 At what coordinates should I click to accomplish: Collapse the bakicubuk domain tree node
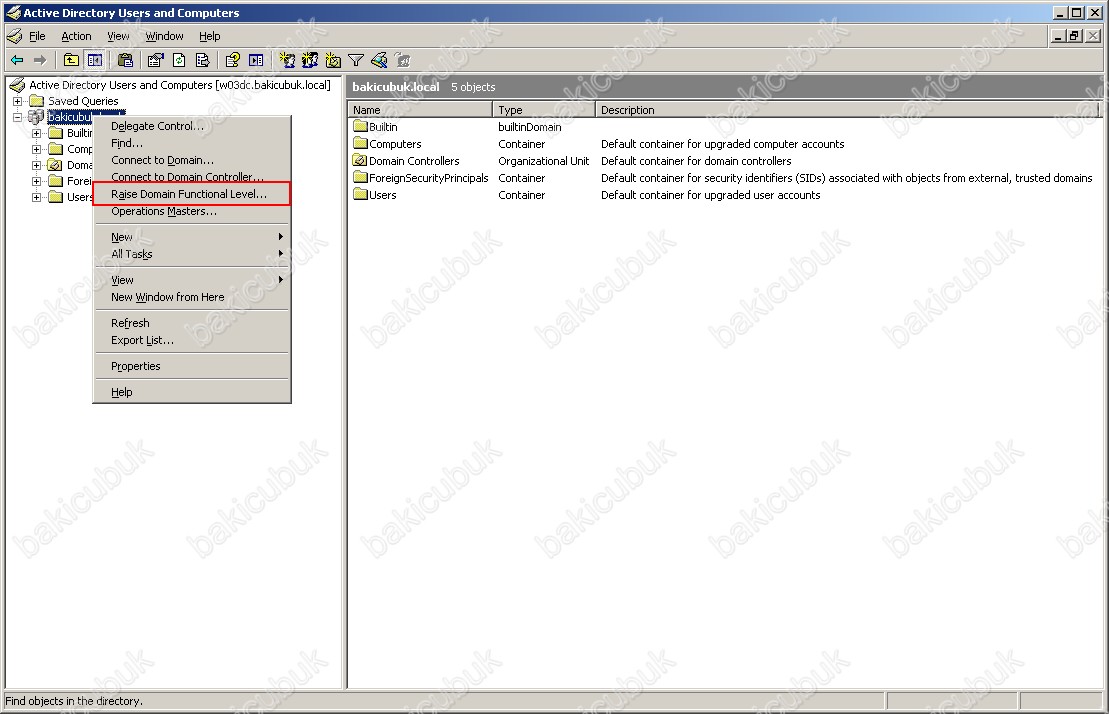[x=18, y=117]
